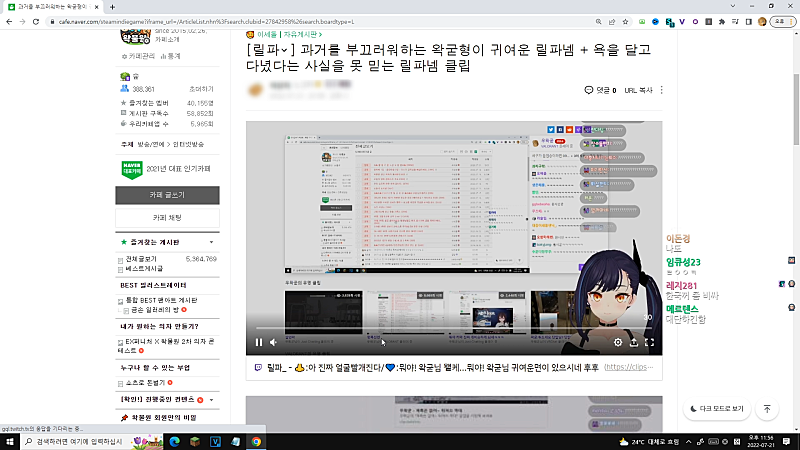The height and width of the screenshot is (450, 800).
Task: Enter fullscreen in the video player
Action: [x=649, y=342]
